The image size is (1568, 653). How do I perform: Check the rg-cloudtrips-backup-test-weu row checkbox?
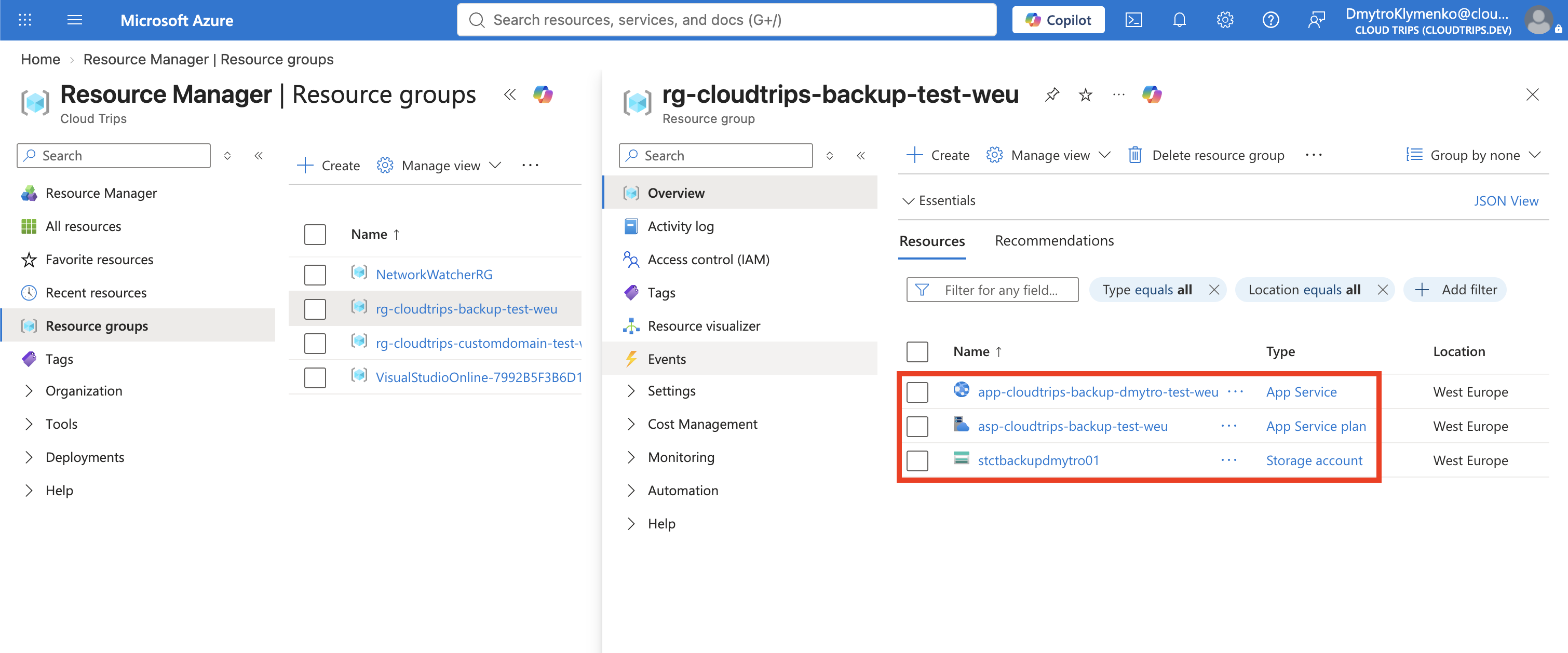tap(315, 308)
